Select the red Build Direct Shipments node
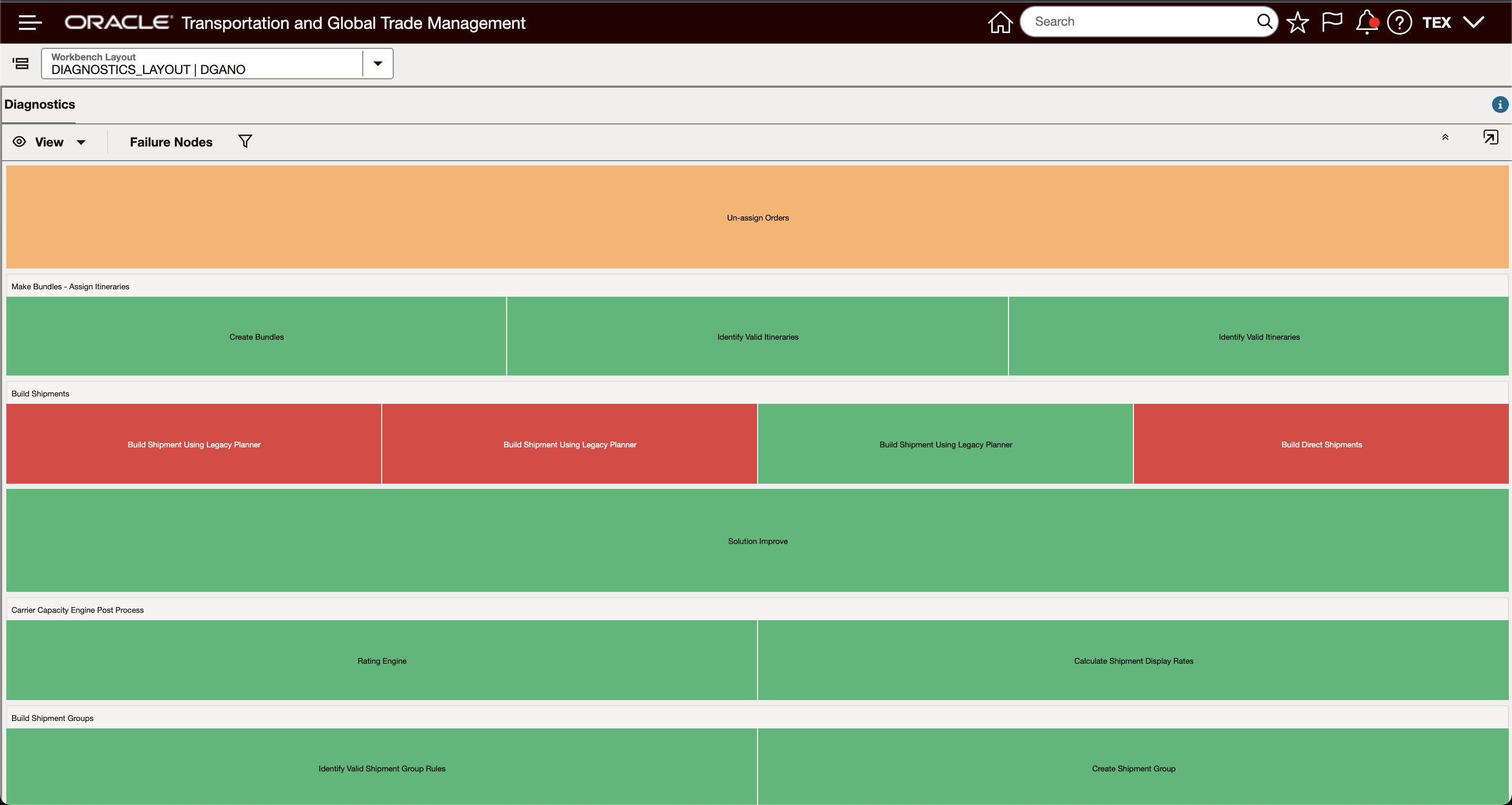The height and width of the screenshot is (805, 1512). click(1321, 444)
